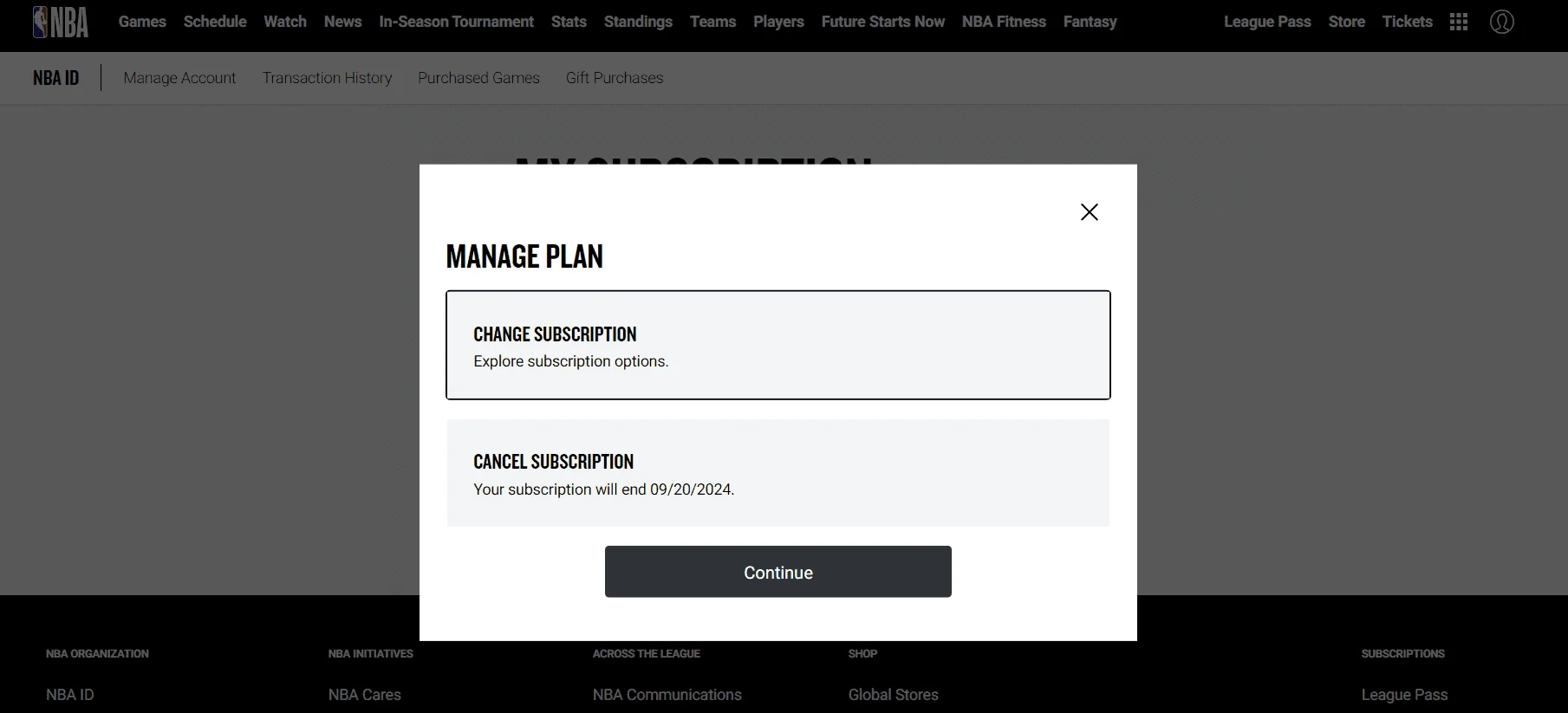Open the Fantasy menu item
Image resolution: width=1568 pixels, height=713 pixels.
[1090, 22]
